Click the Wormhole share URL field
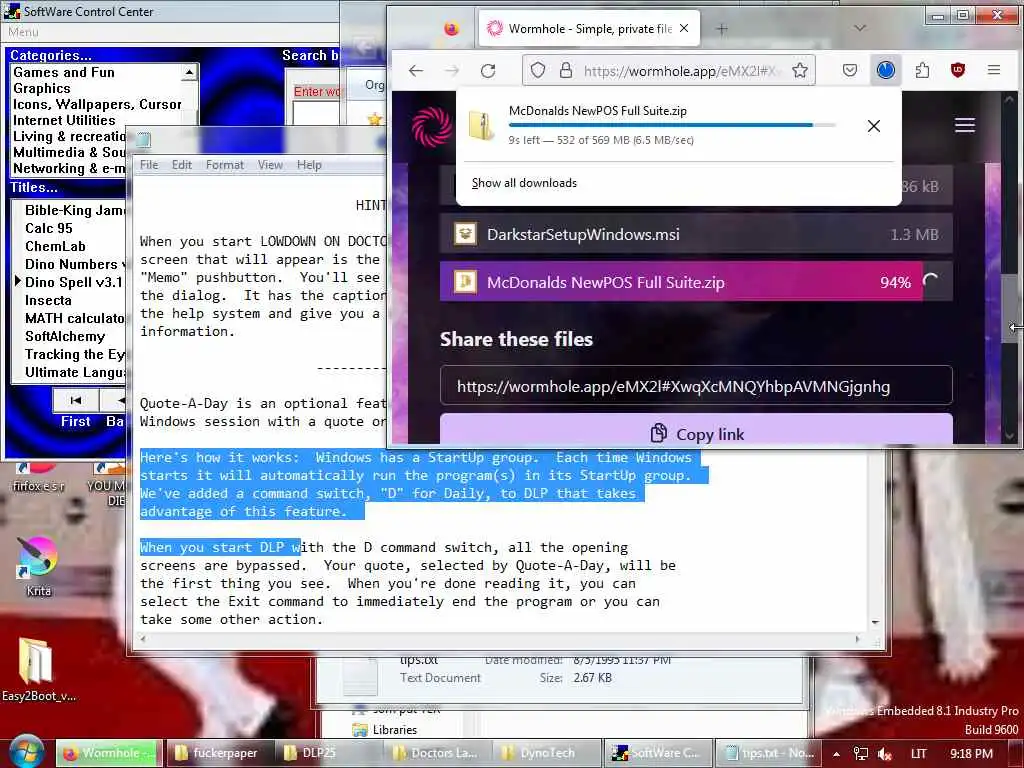This screenshot has height=768, width=1024. tap(696, 386)
